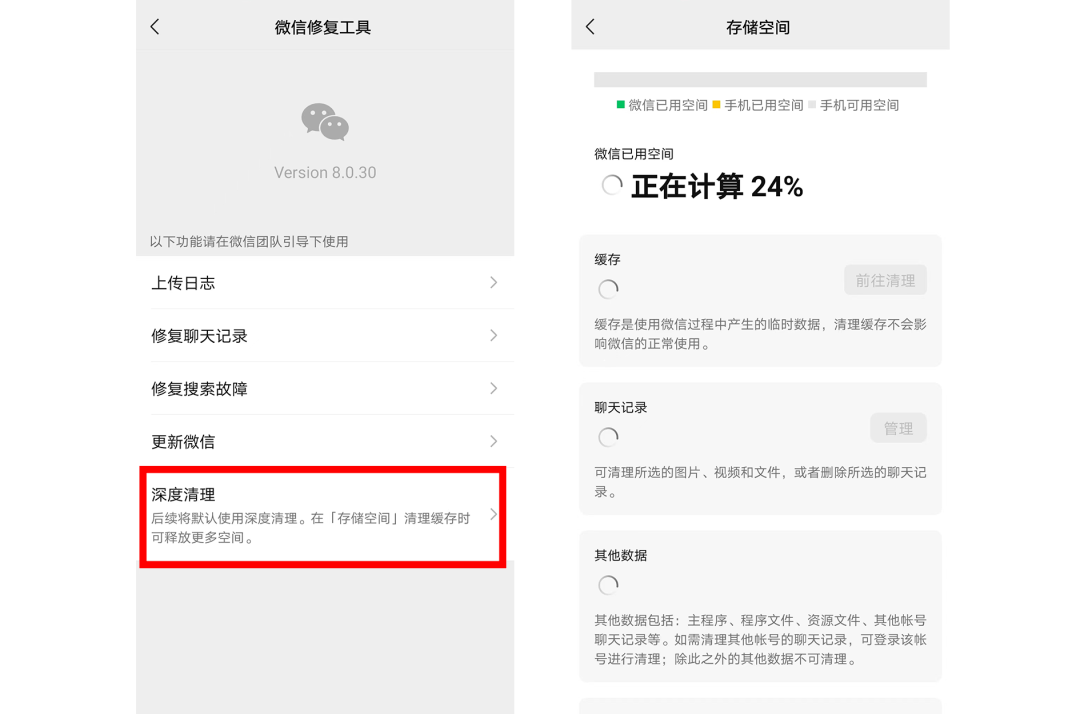Image resolution: width=1080 pixels, height=714 pixels.
Task: Click the 缓存 section heading
Action: click(608, 260)
